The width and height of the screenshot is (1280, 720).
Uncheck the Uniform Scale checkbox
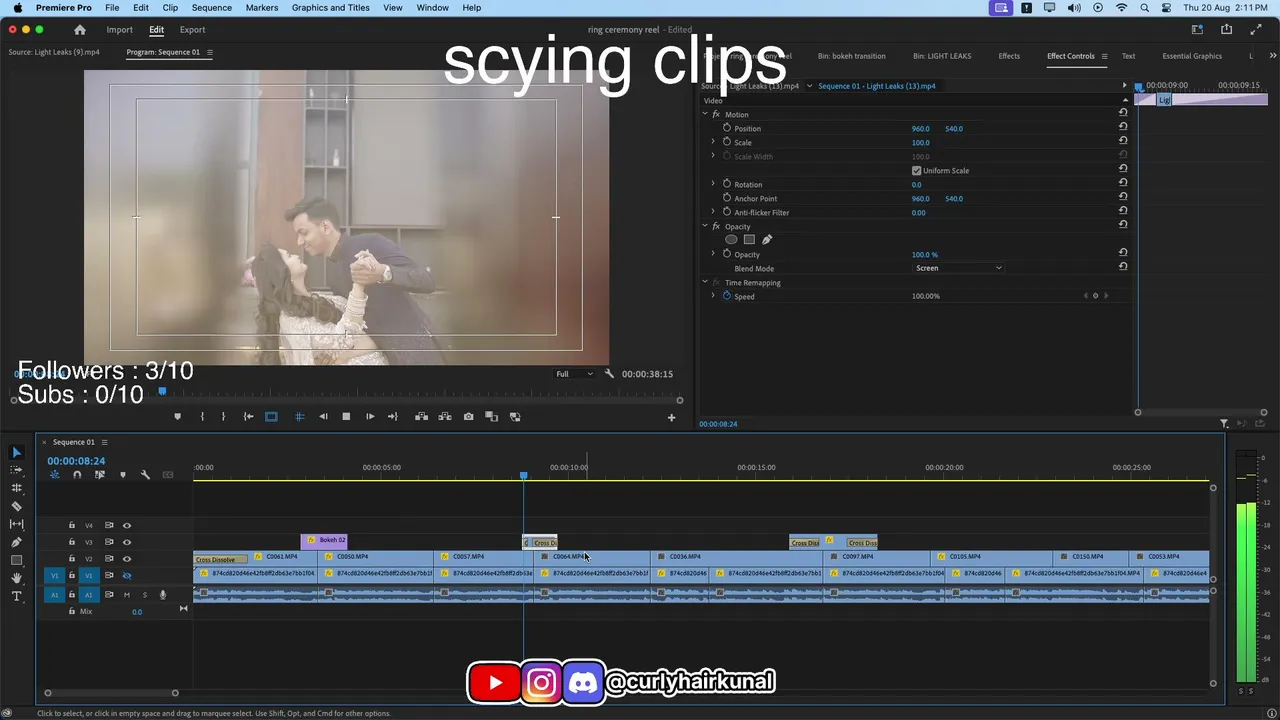point(916,171)
